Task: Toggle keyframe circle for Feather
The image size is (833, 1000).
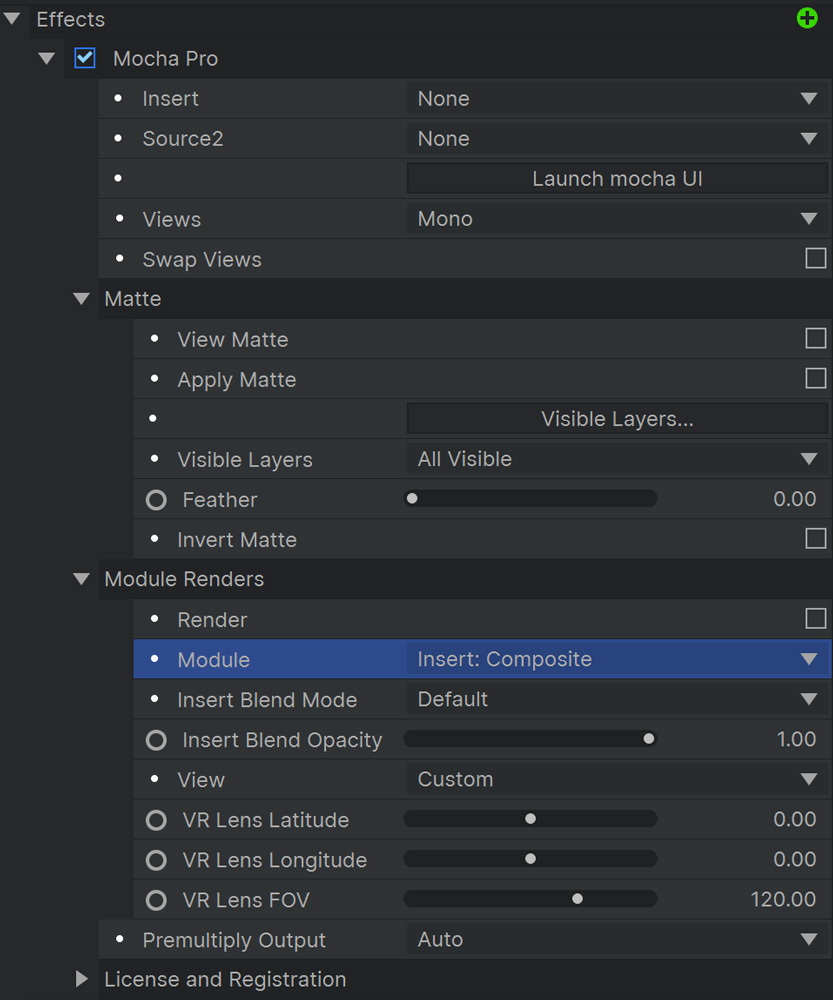Action: [156, 500]
